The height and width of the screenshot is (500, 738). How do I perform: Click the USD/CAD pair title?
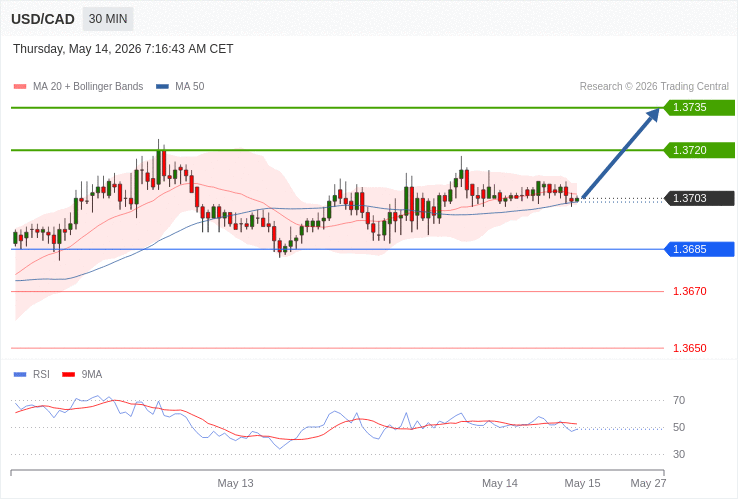click(x=43, y=19)
